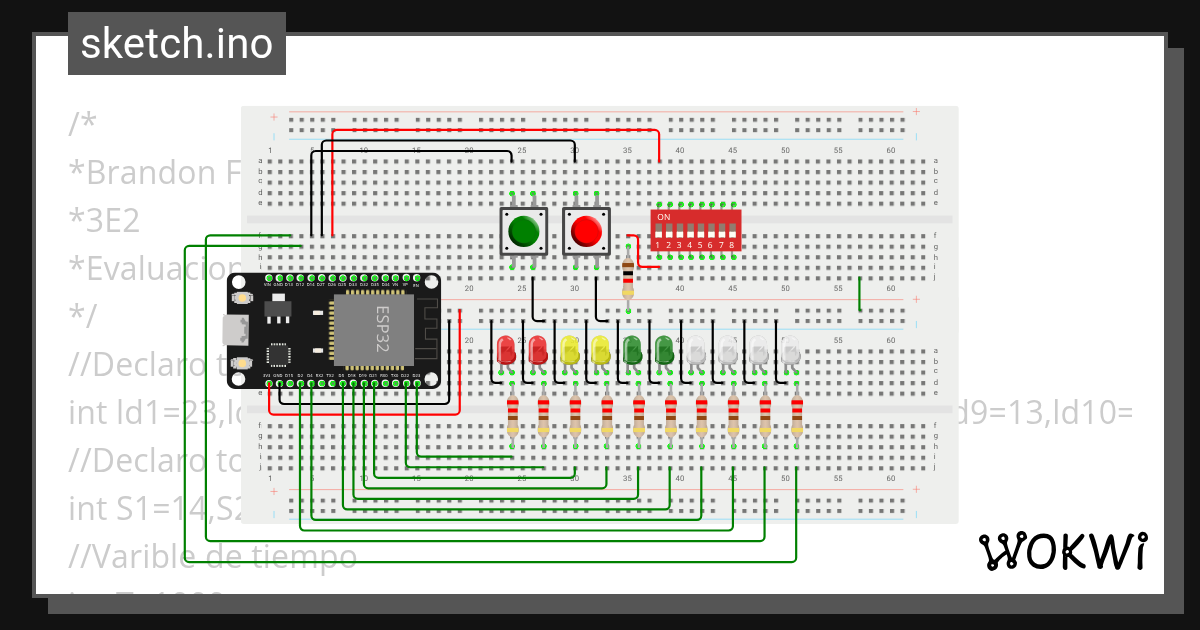
Task: Select a yellow LED on the breadboard
Action: [570, 350]
